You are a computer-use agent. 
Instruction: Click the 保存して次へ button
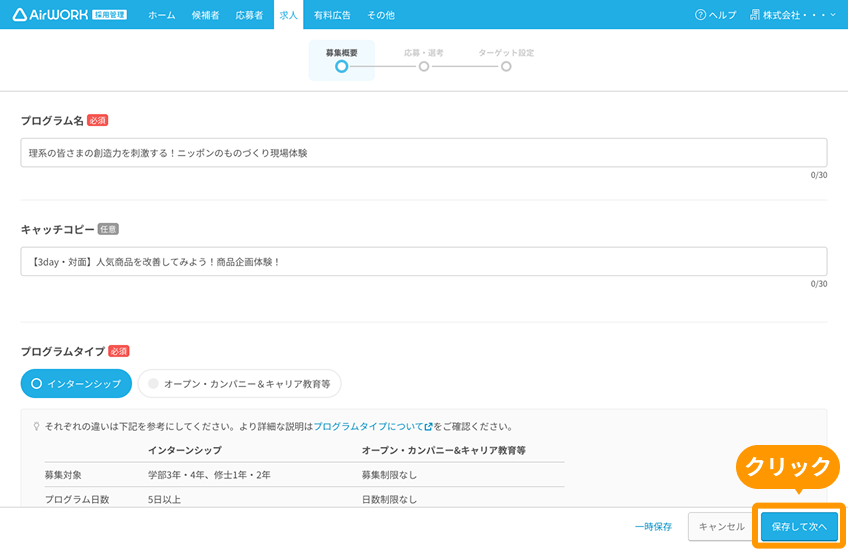tap(799, 527)
